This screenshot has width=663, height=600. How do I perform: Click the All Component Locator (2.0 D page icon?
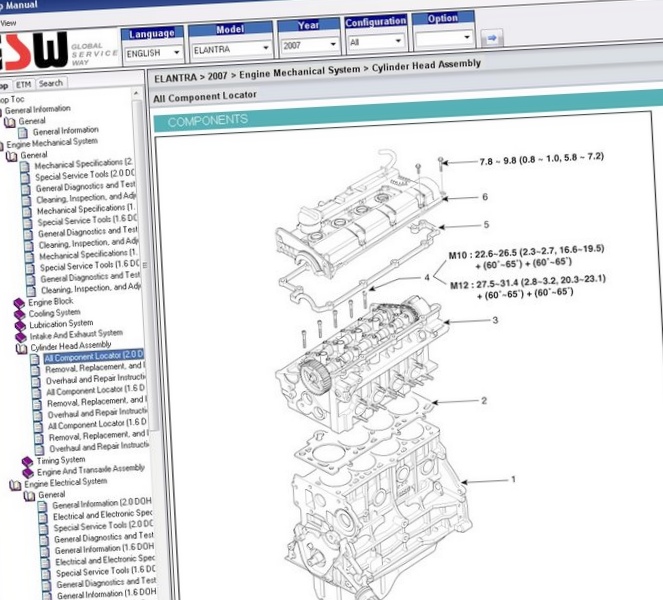click(x=36, y=360)
